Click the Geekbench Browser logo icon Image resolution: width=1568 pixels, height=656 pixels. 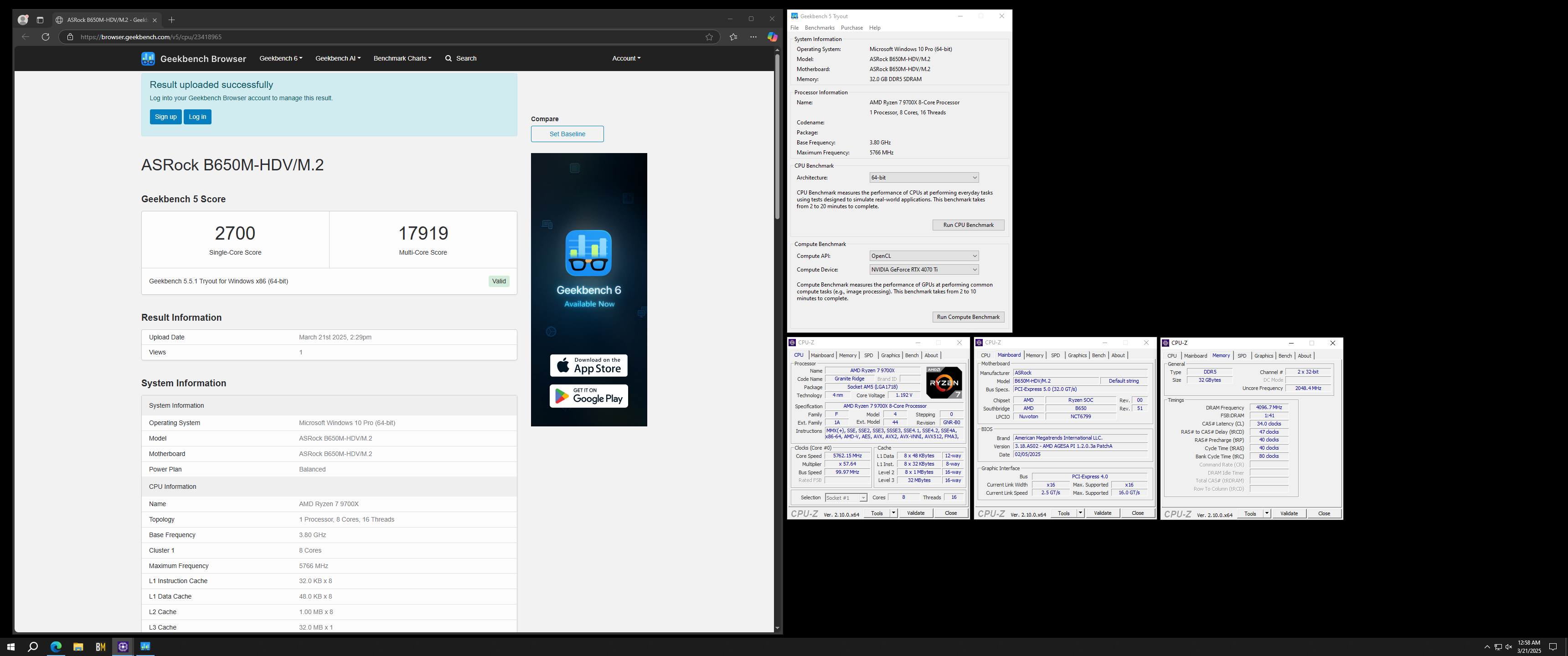(148, 58)
